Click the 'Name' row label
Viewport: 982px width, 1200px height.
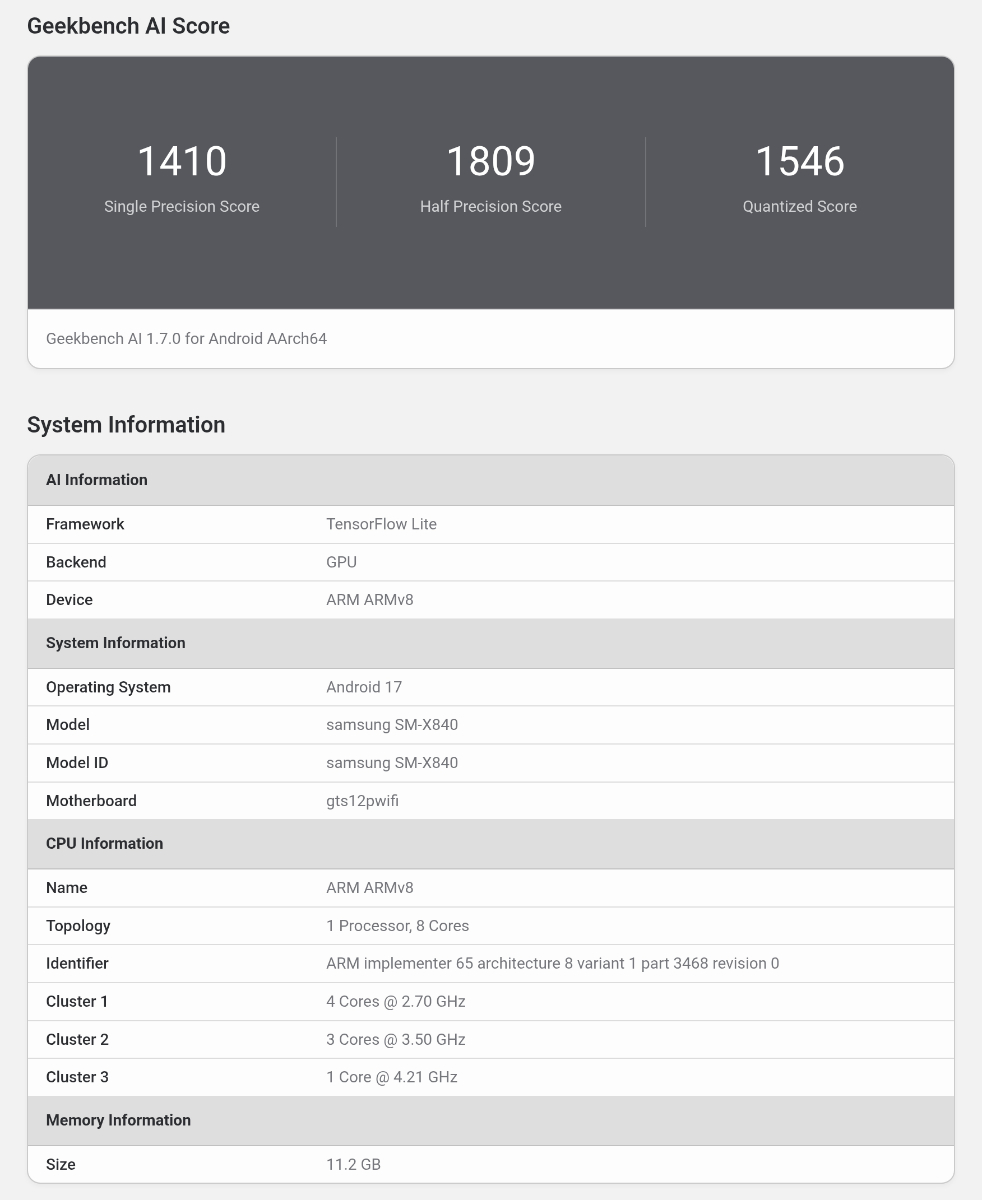coord(67,888)
